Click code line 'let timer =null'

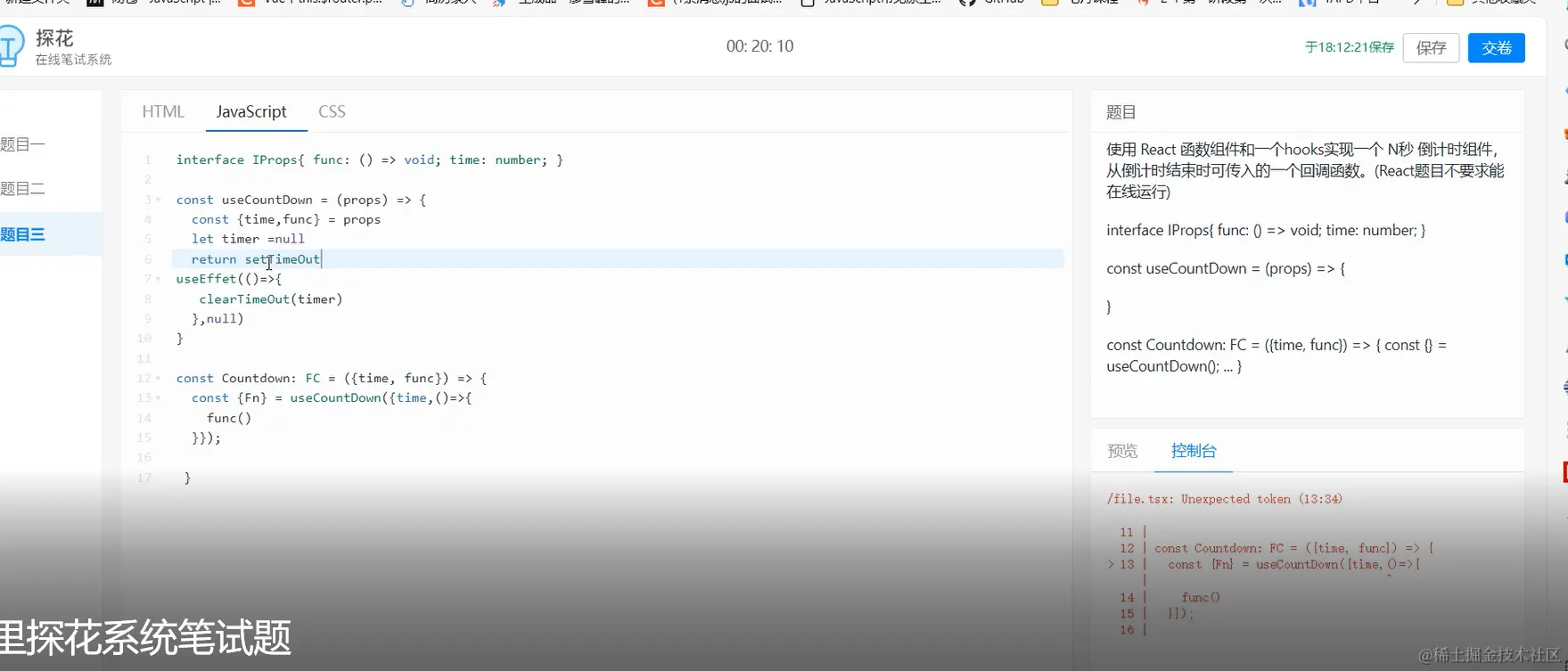(x=248, y=239)
